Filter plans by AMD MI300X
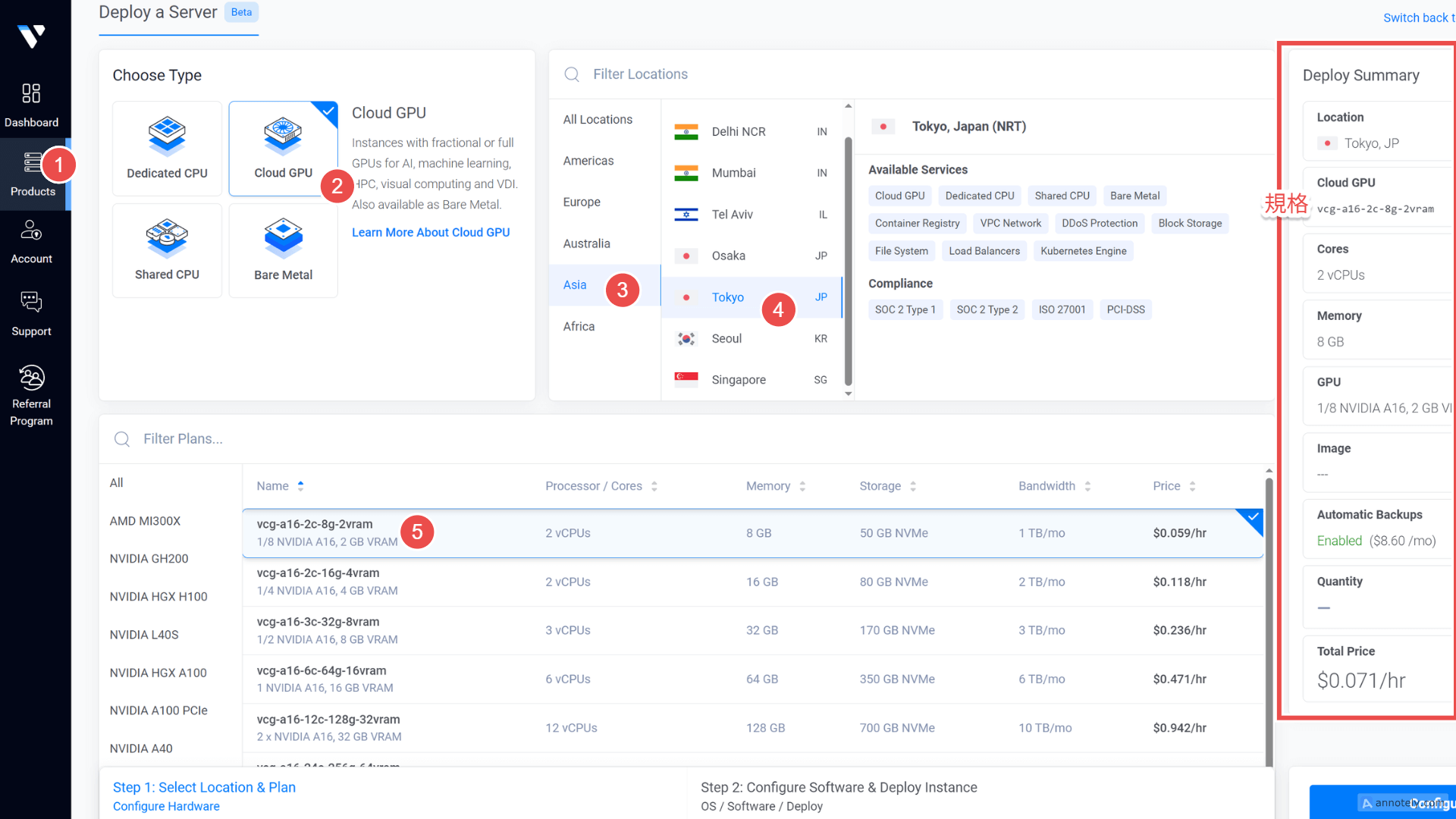 (x=145, y=521)
